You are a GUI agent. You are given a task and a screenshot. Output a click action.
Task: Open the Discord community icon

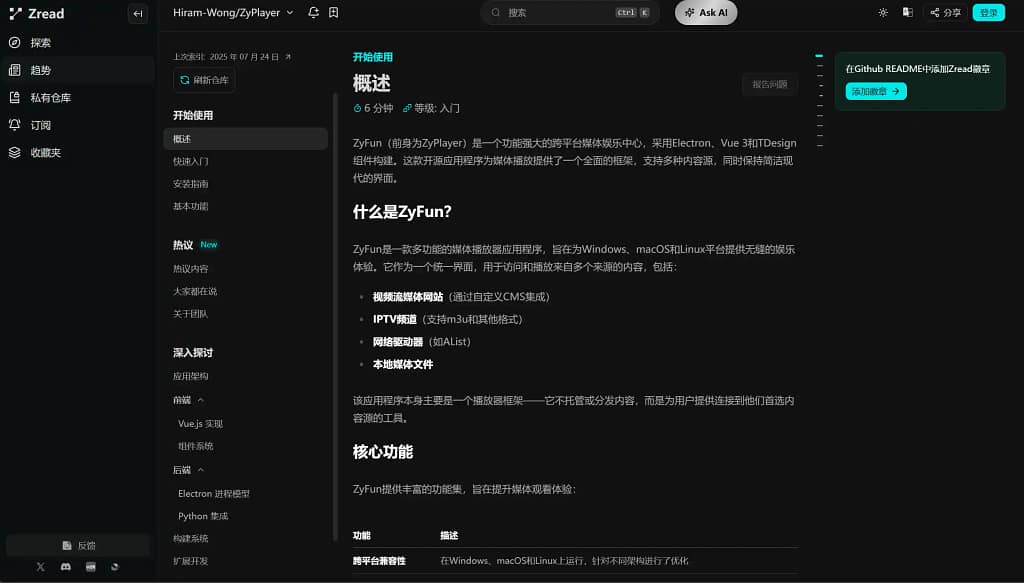tap(66, 566)
